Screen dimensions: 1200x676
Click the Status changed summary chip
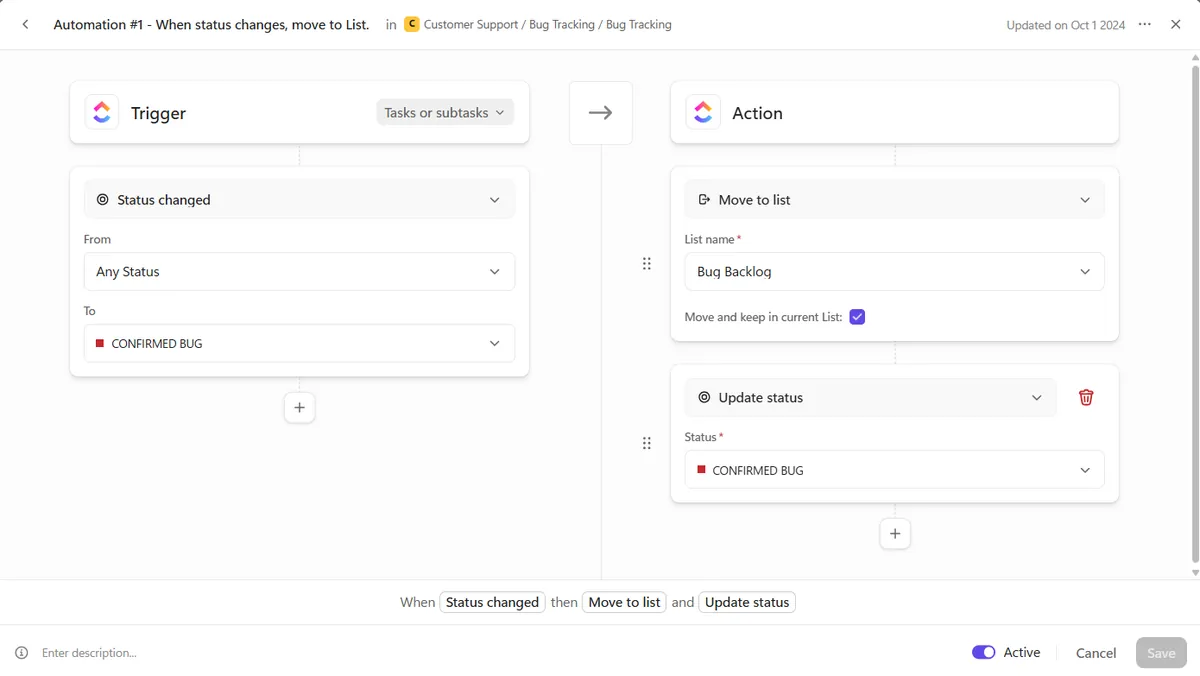[x=492, y=602]
